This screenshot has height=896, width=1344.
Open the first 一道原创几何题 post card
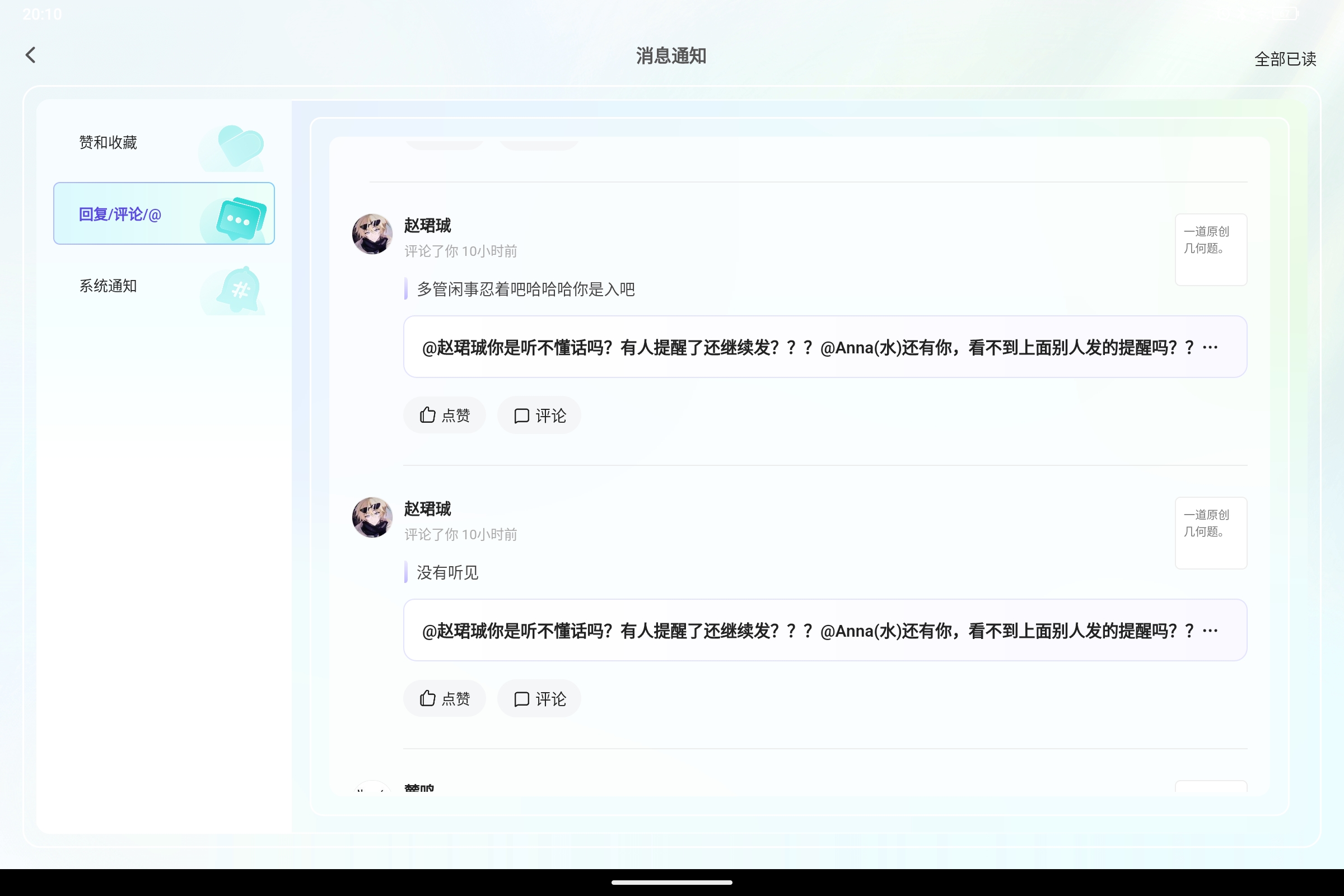(1211, 250)
